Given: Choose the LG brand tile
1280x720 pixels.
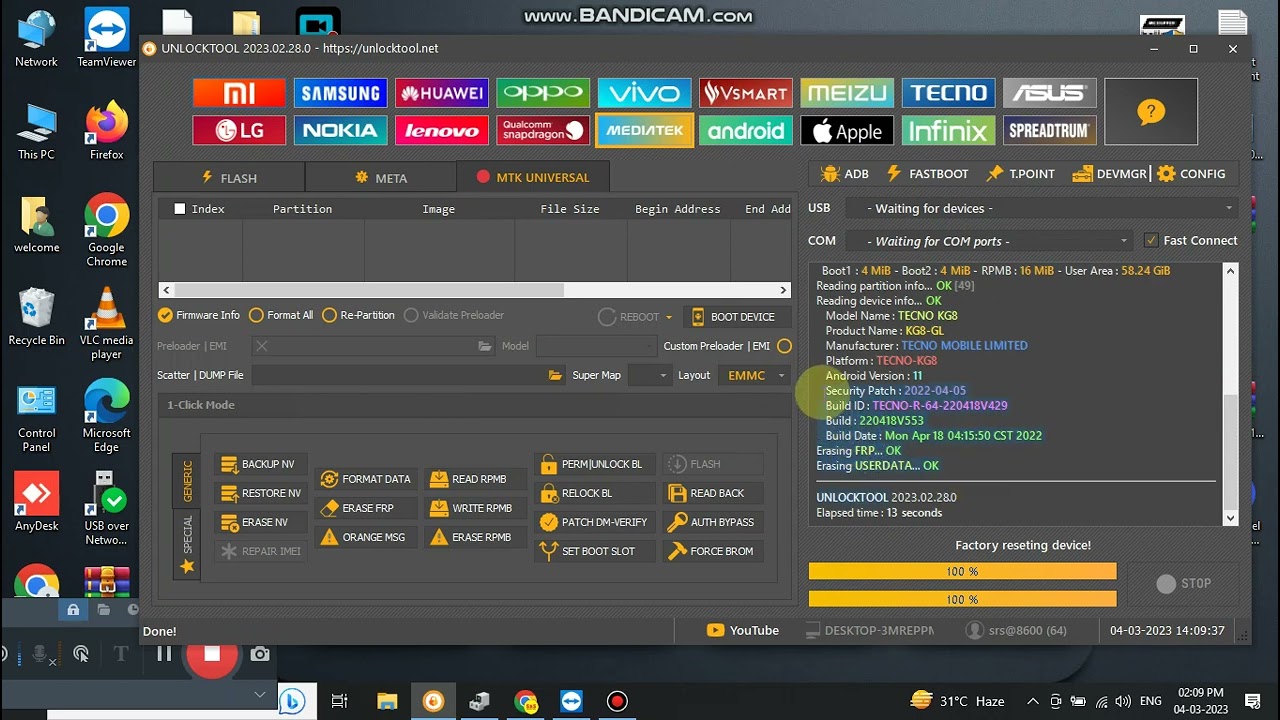Looking at the screenshot, I should (x=239, y=130).
